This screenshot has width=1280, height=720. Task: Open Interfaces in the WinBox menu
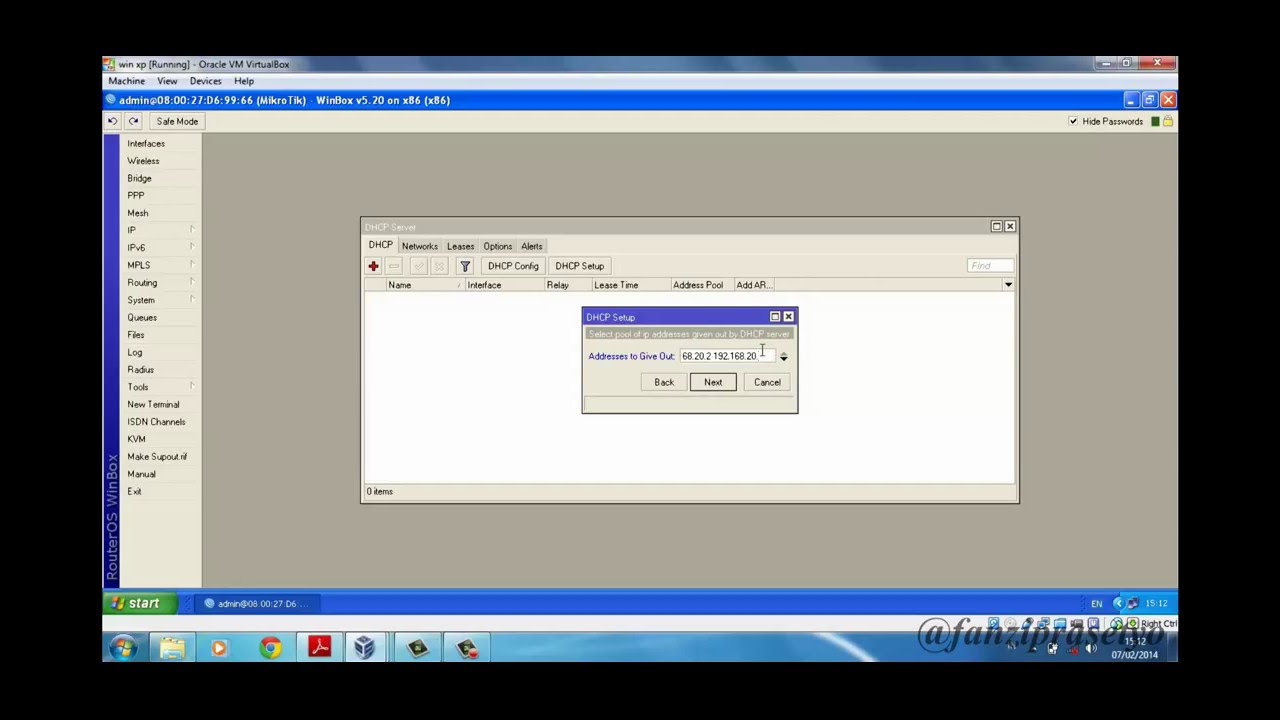(146, 143)
